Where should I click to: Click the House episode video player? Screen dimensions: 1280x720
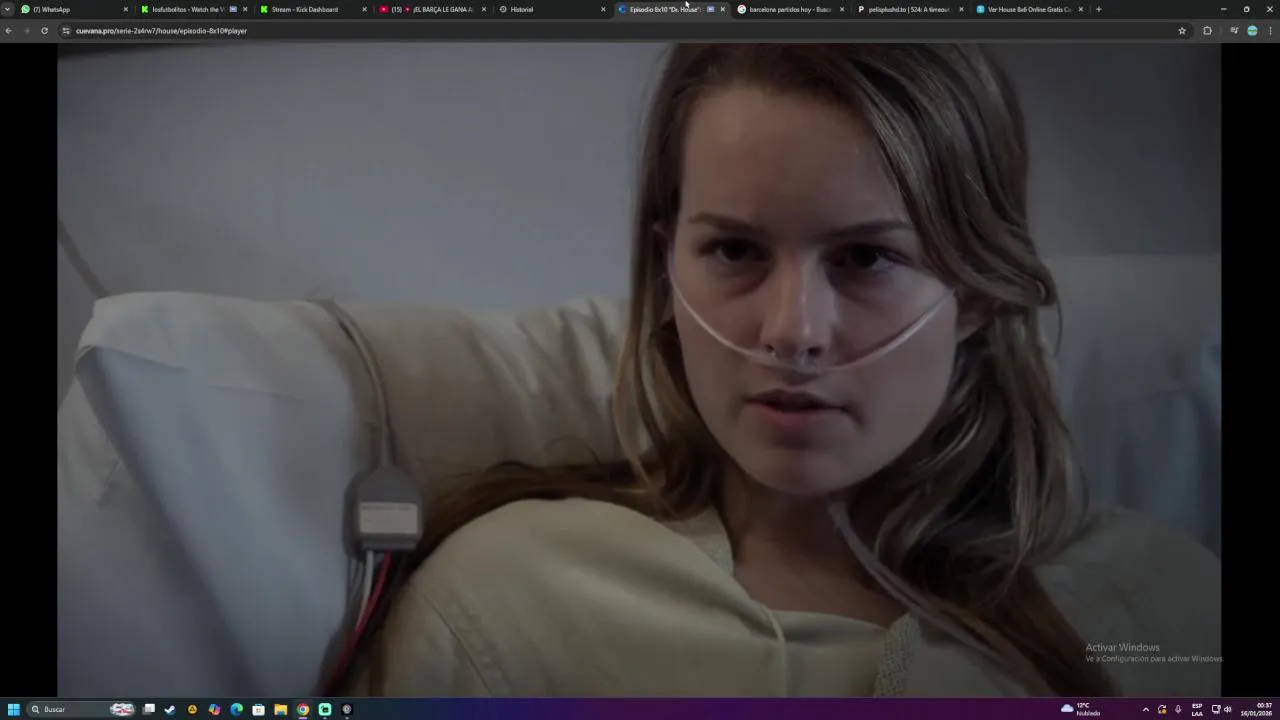(639, 370)
